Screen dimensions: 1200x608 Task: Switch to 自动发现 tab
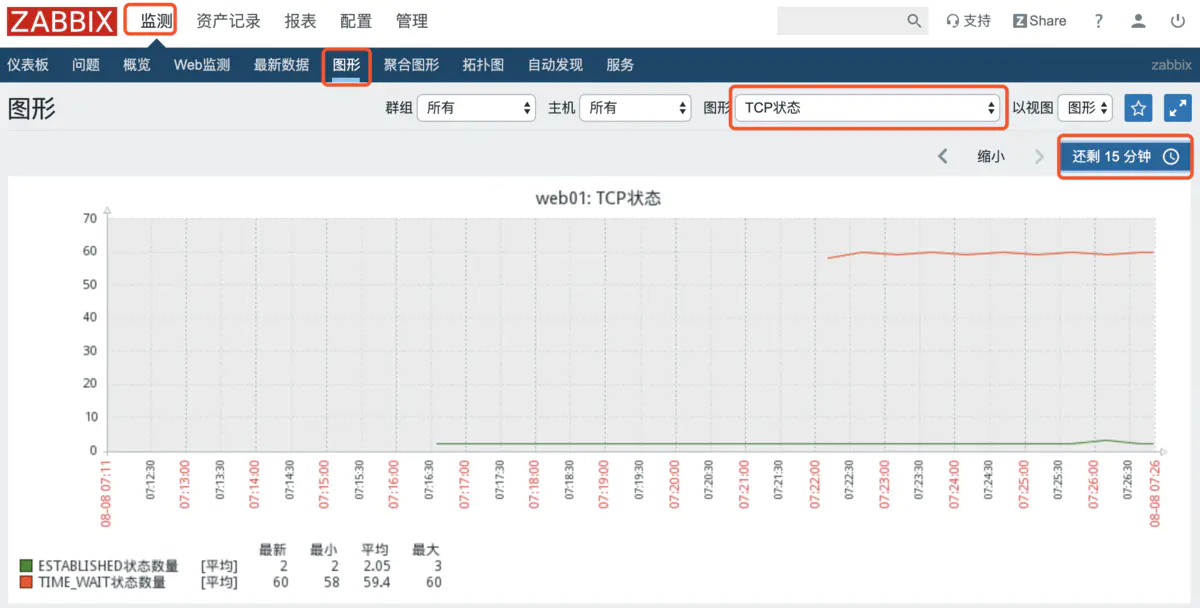(555, 65)
